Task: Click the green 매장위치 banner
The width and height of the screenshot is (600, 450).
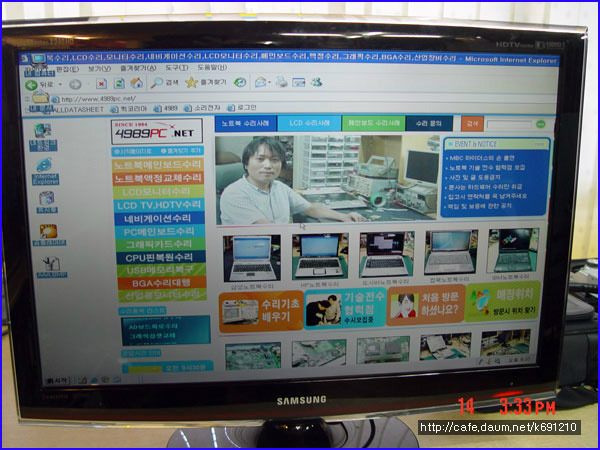Action: pyautogui.click(x=503, y=302)
